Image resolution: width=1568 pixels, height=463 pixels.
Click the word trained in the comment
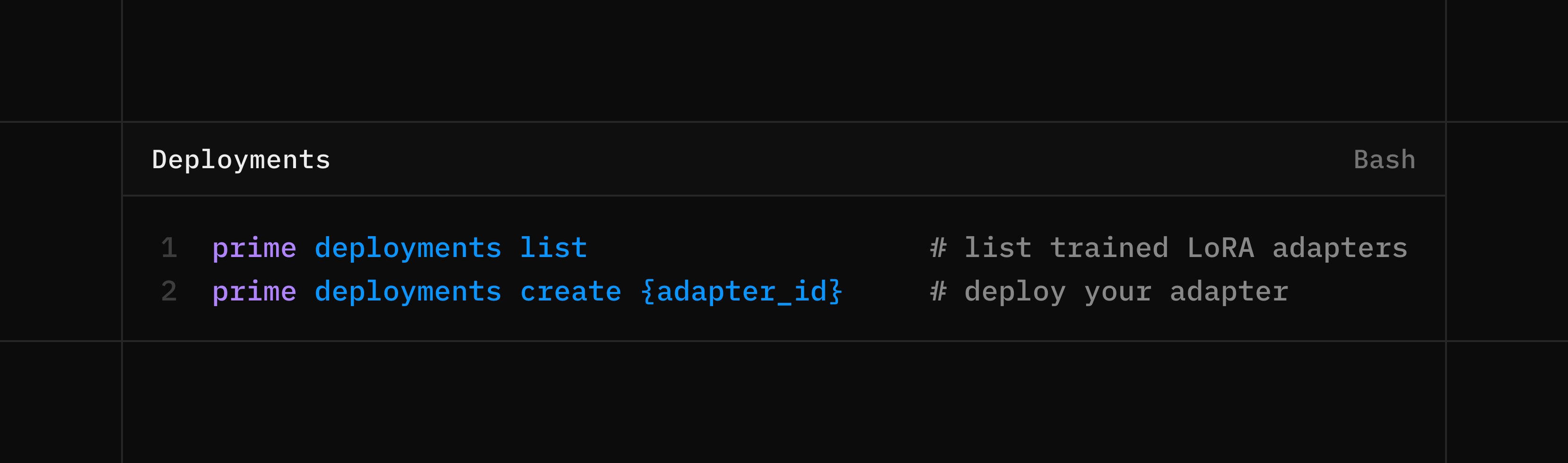pyautogui.click(x=1109, y=248)
